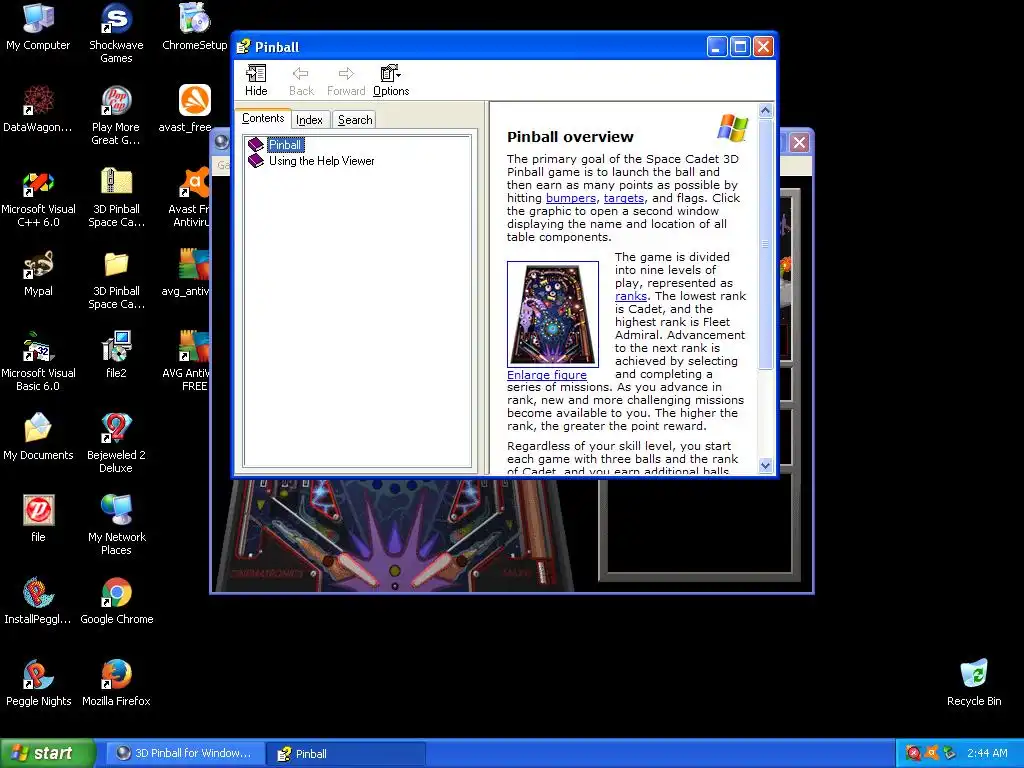Maximize the Pinball help window

740,47
